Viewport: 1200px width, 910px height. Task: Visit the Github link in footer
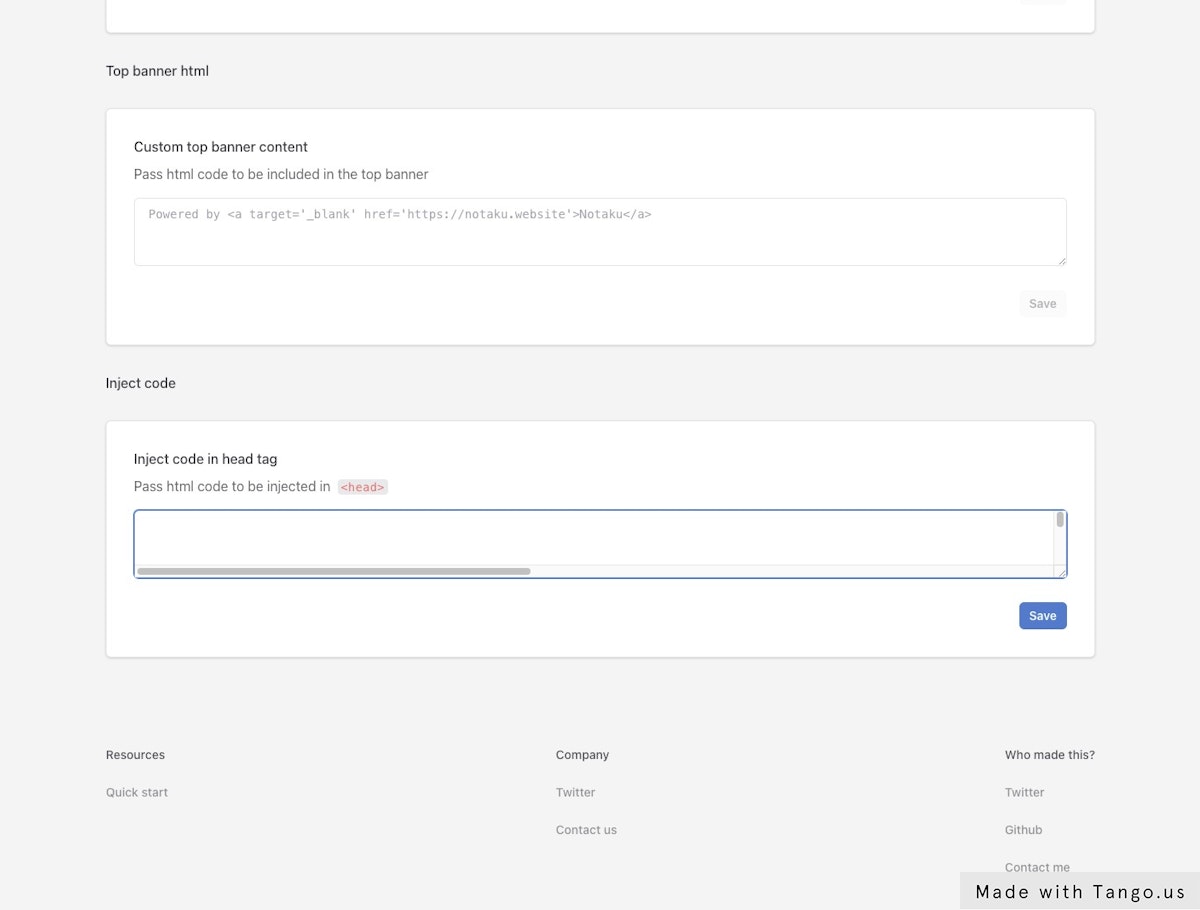1023,830
